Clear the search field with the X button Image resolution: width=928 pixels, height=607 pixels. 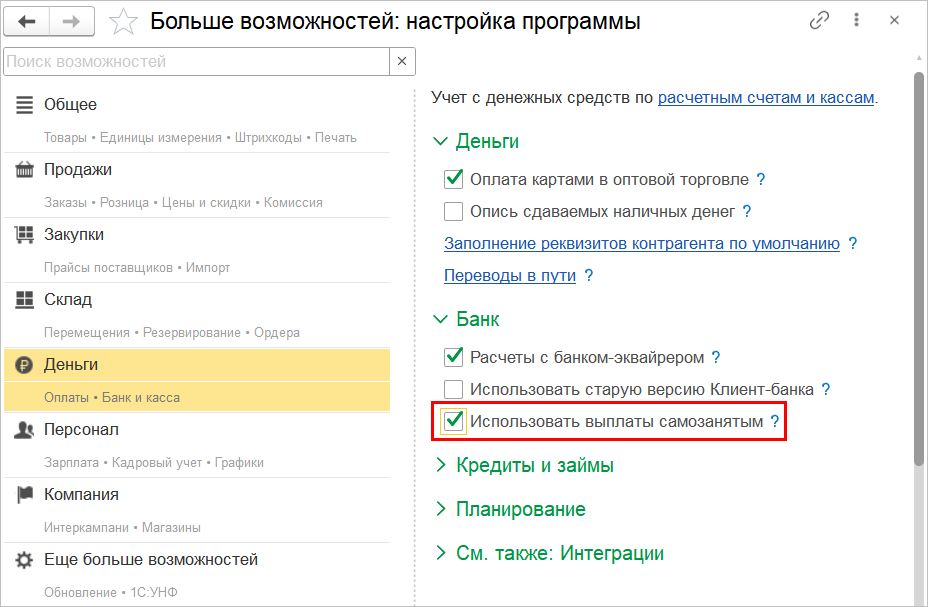[x=402, y=62]
